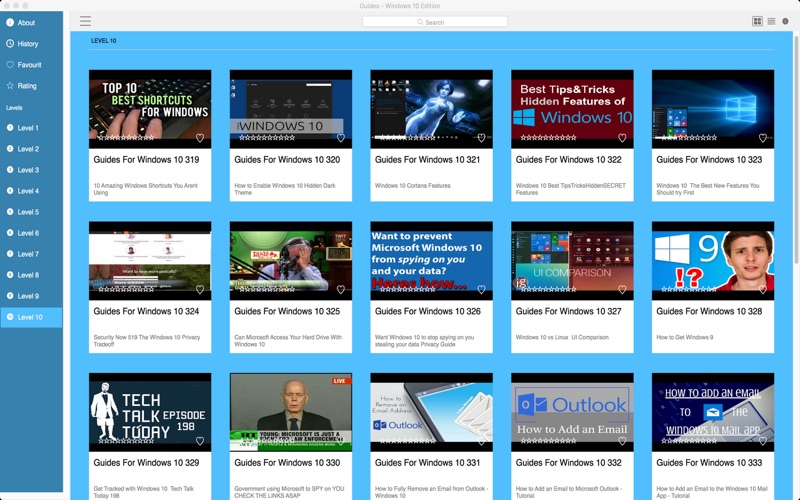The height and width of the screenshot is (500, 800).
Task: Open the spying prevention thumbnail
Action: 432,261
